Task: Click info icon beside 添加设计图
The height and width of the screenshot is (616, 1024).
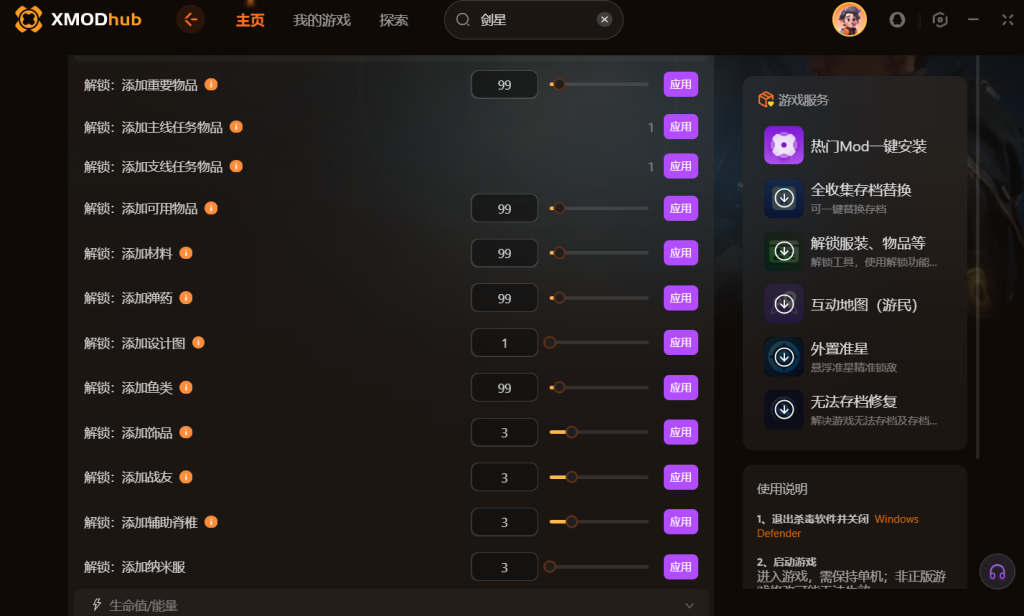Action: pos(199,342)
